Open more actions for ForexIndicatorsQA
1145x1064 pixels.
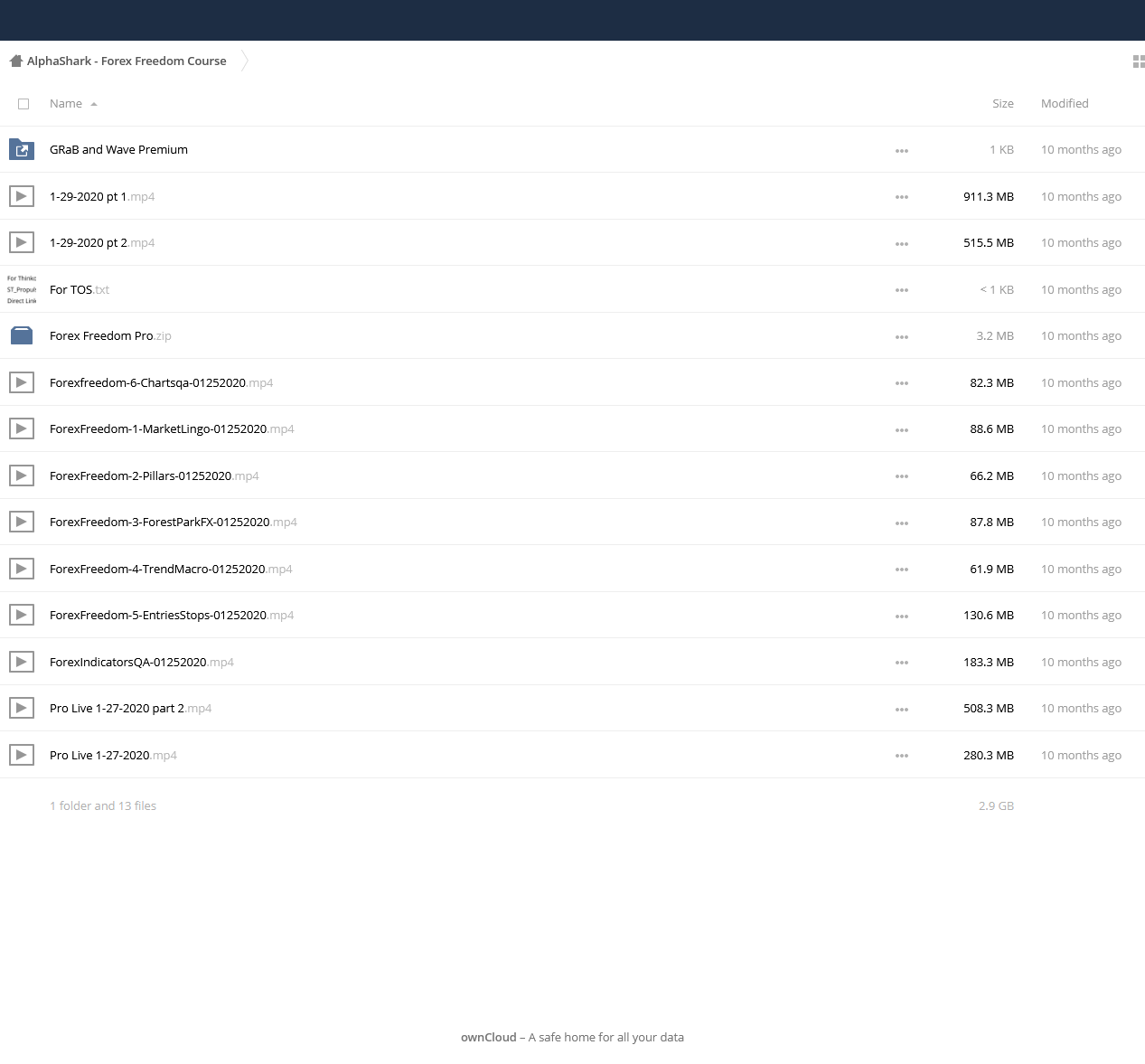click(902, 663)
